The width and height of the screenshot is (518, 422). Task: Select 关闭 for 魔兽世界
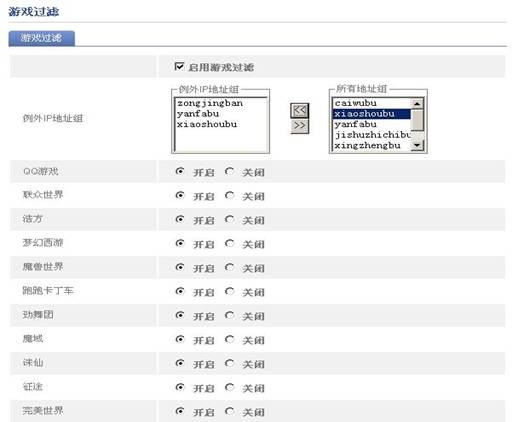(x=229, y=267)
